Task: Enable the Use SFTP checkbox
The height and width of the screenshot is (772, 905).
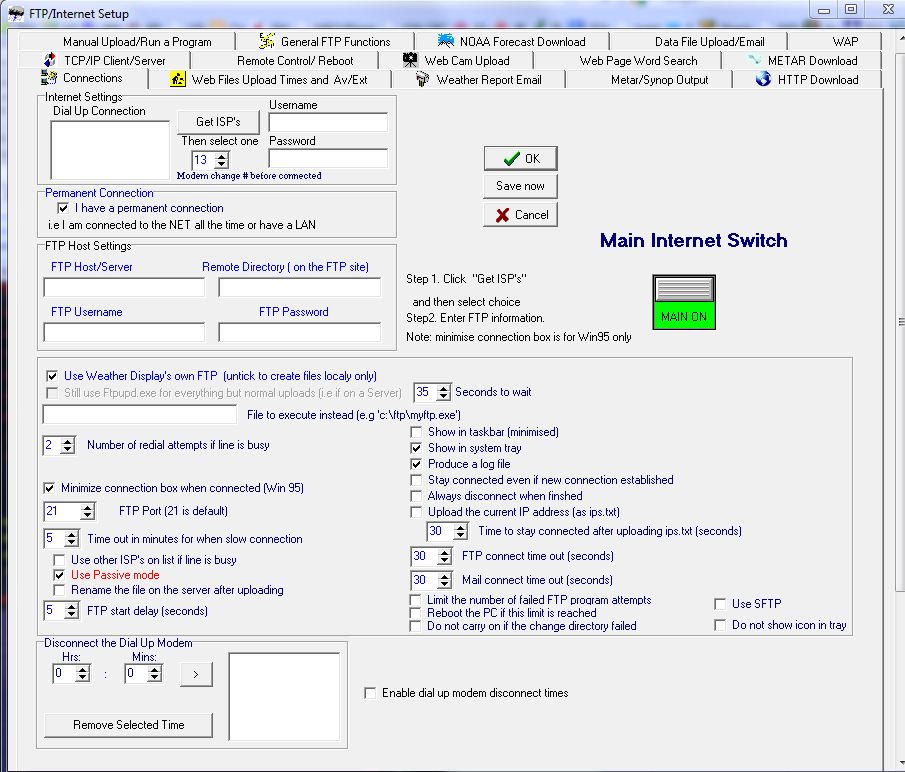Action: coord(720,604)
